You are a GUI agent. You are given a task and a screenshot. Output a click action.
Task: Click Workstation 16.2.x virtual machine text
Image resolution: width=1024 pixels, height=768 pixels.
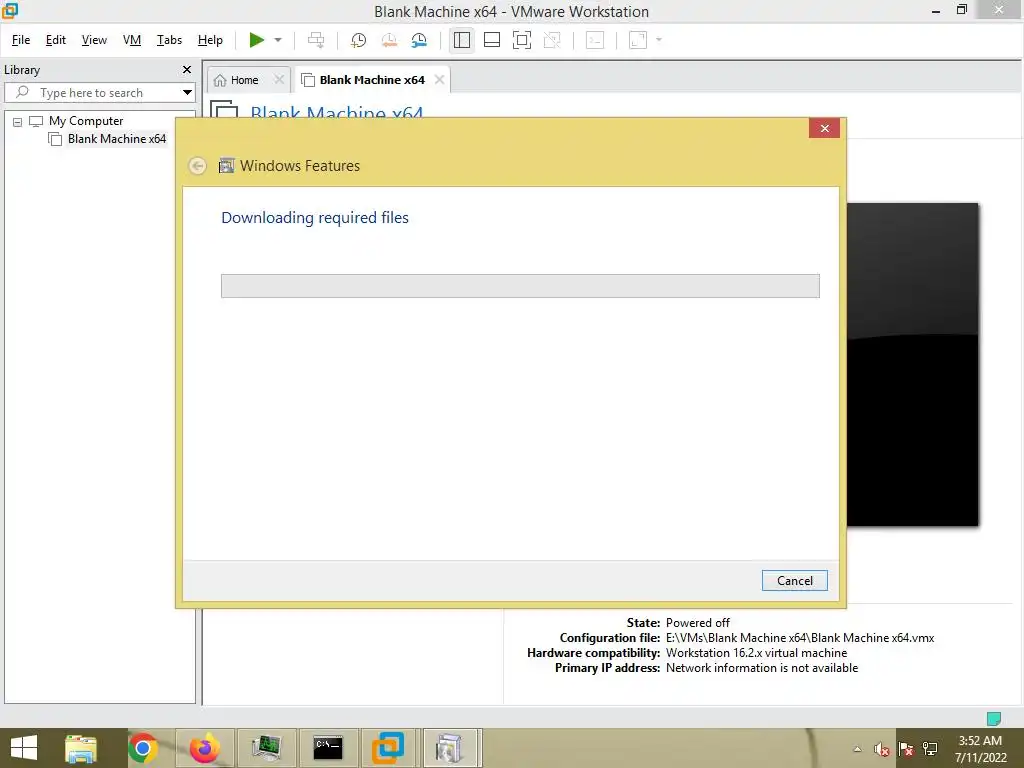(756, 653)
